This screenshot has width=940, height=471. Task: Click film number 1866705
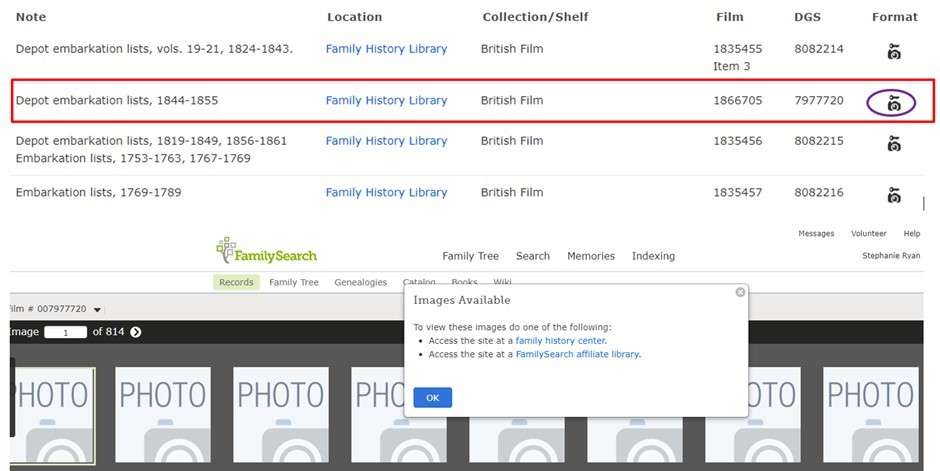[x=738, y=101]
